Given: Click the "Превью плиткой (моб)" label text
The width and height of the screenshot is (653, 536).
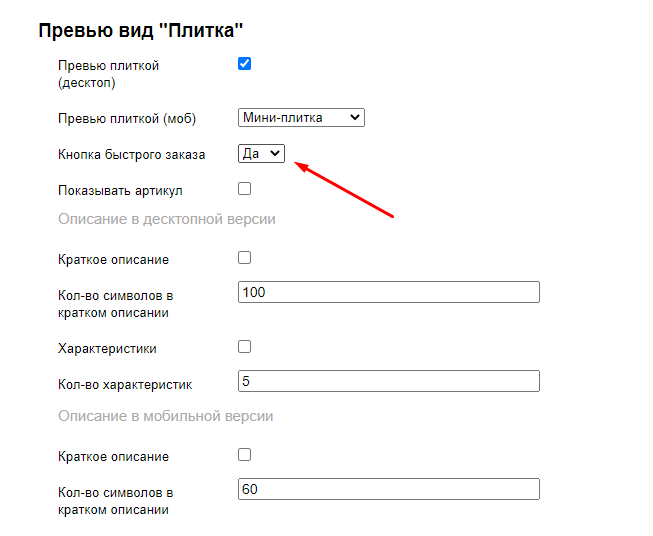Looking at the screenshot, I should tap(127, 119).
